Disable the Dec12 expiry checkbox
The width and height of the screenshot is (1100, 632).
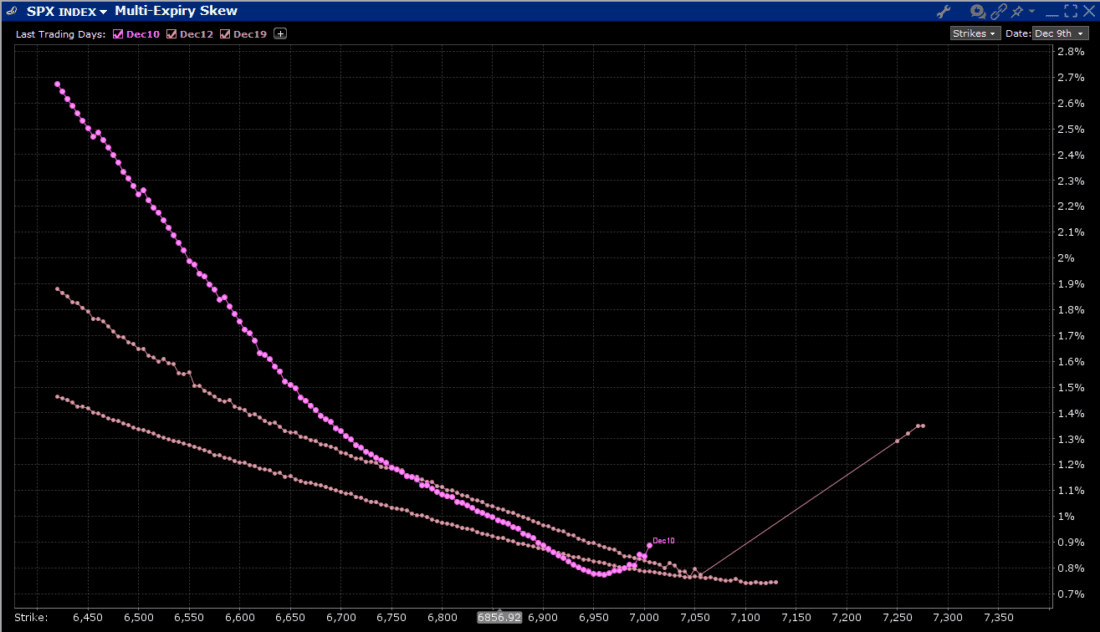pos(171,33)
